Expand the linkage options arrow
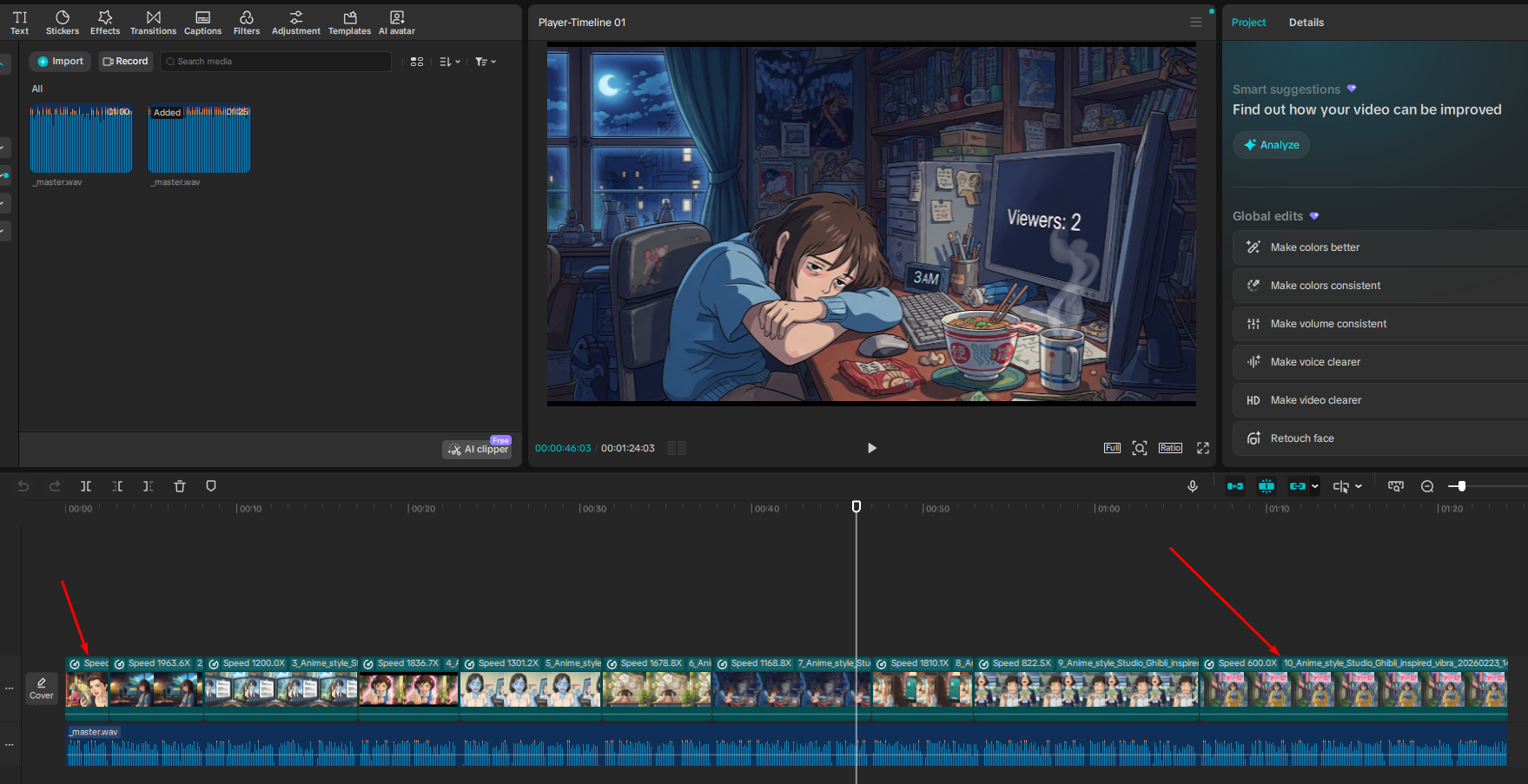 [x=1315, y=486]
